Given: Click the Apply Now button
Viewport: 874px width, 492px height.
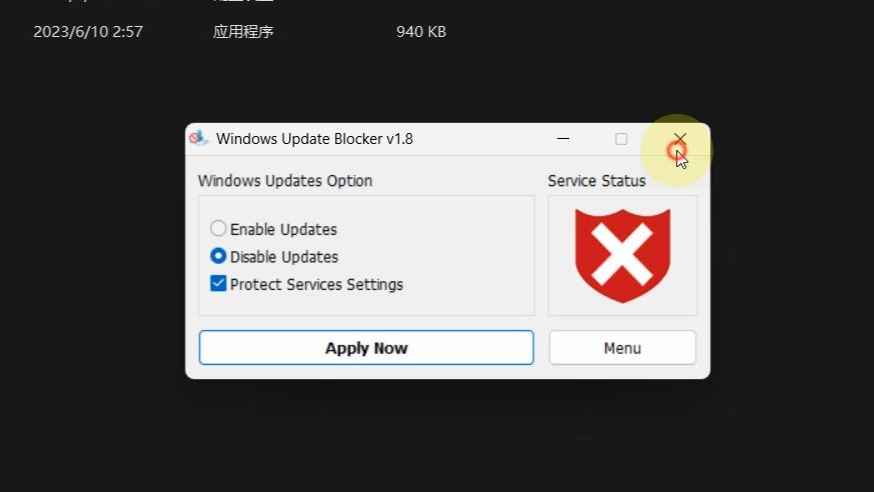Looking at the screenshot, I should (366, 348).
